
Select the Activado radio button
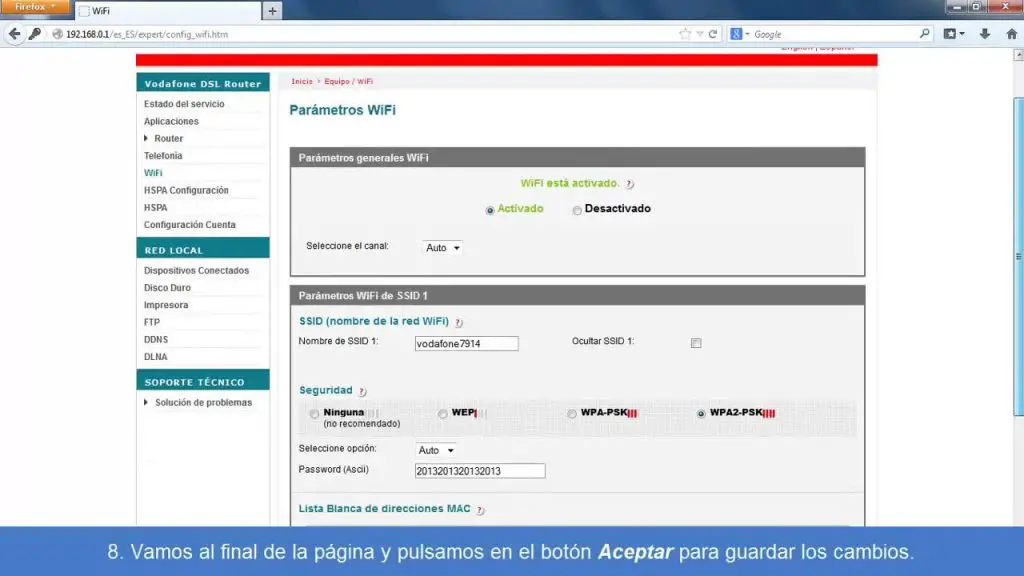point(489,209)
